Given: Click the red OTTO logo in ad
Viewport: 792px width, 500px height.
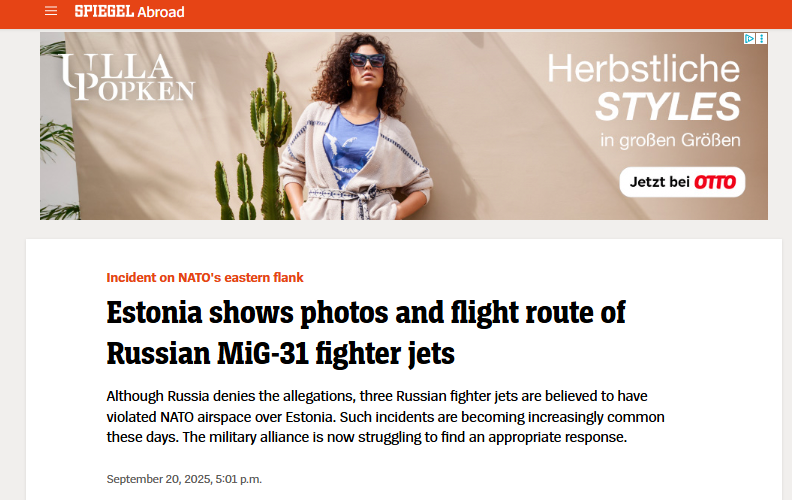Looking at the screenshot, I should coord(715,182).
